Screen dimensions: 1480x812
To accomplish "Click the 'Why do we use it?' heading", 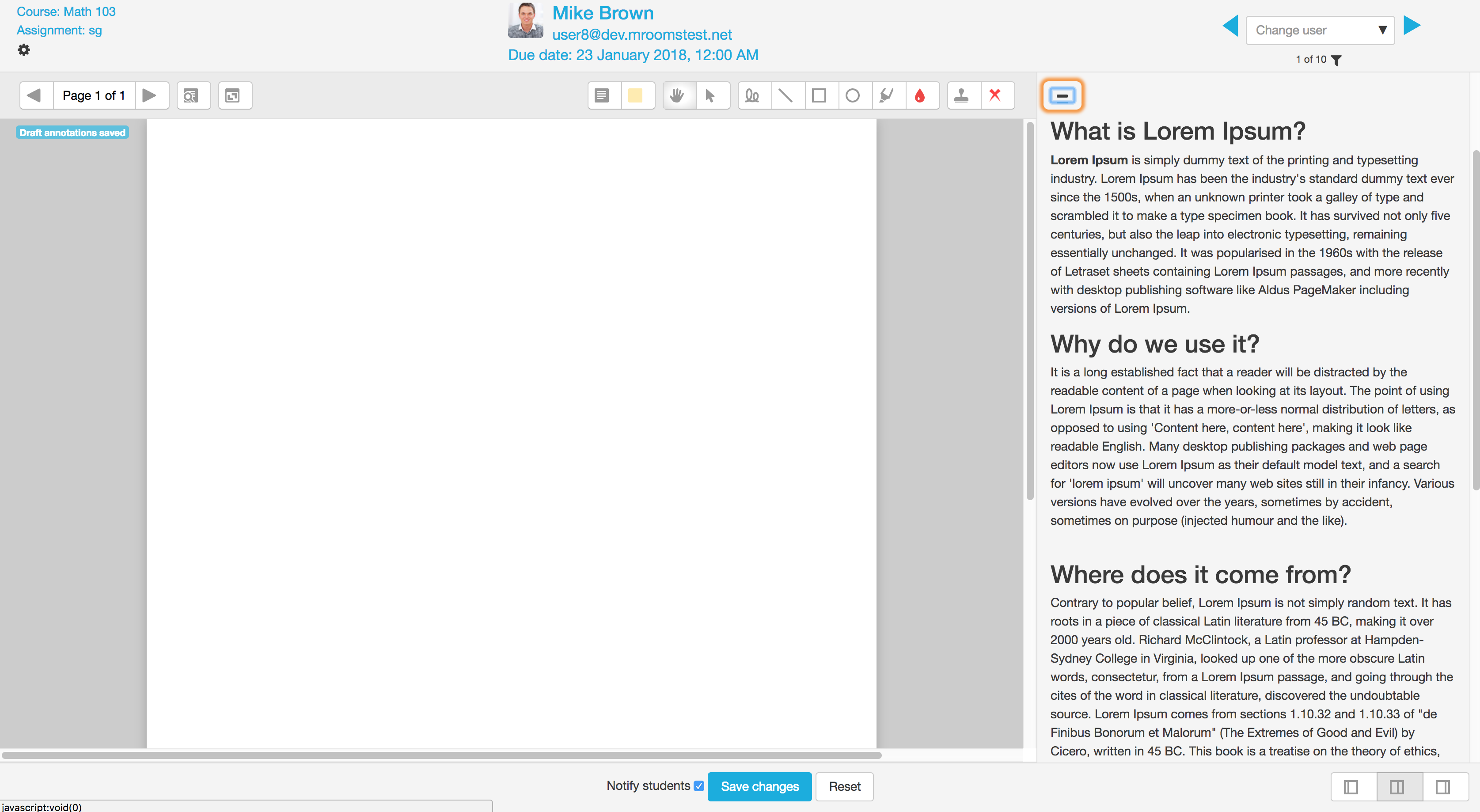I will click(x=1155, y=344).
